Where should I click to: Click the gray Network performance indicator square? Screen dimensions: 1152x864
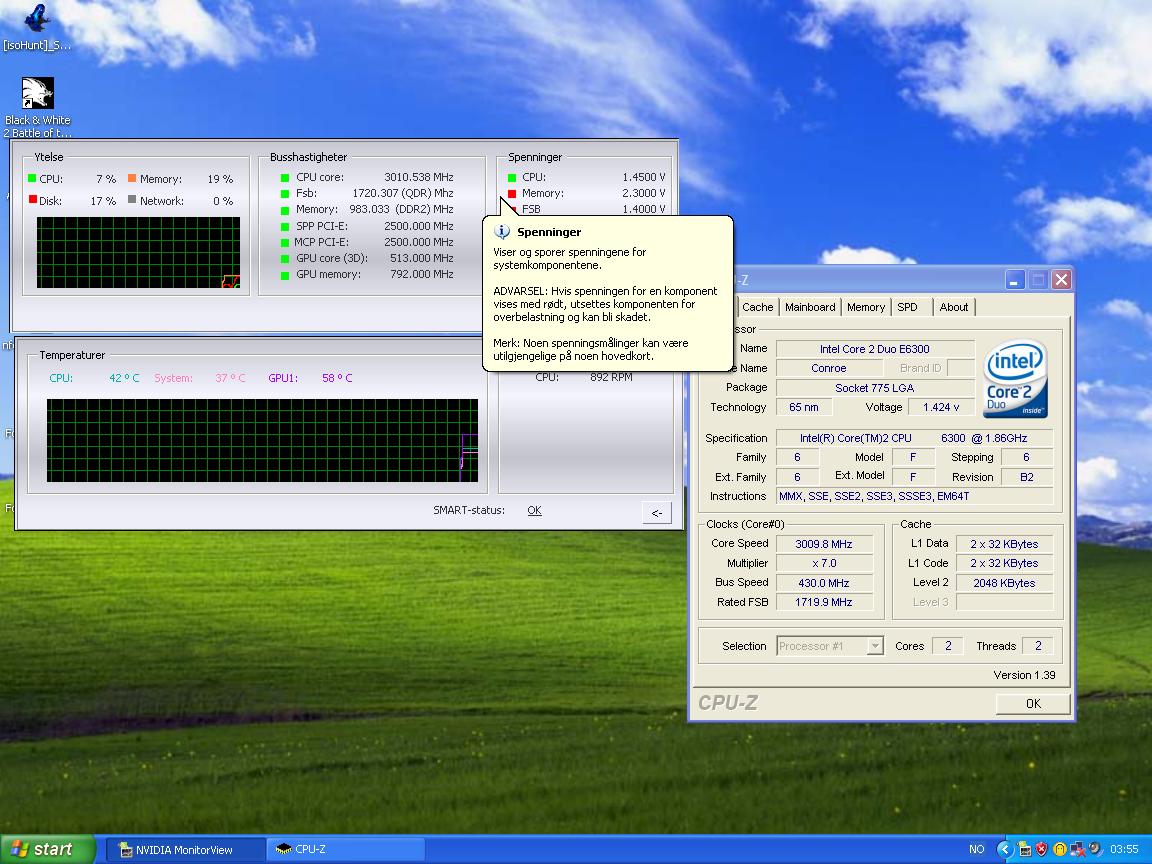pyautogui.click(x=132, y=199)
